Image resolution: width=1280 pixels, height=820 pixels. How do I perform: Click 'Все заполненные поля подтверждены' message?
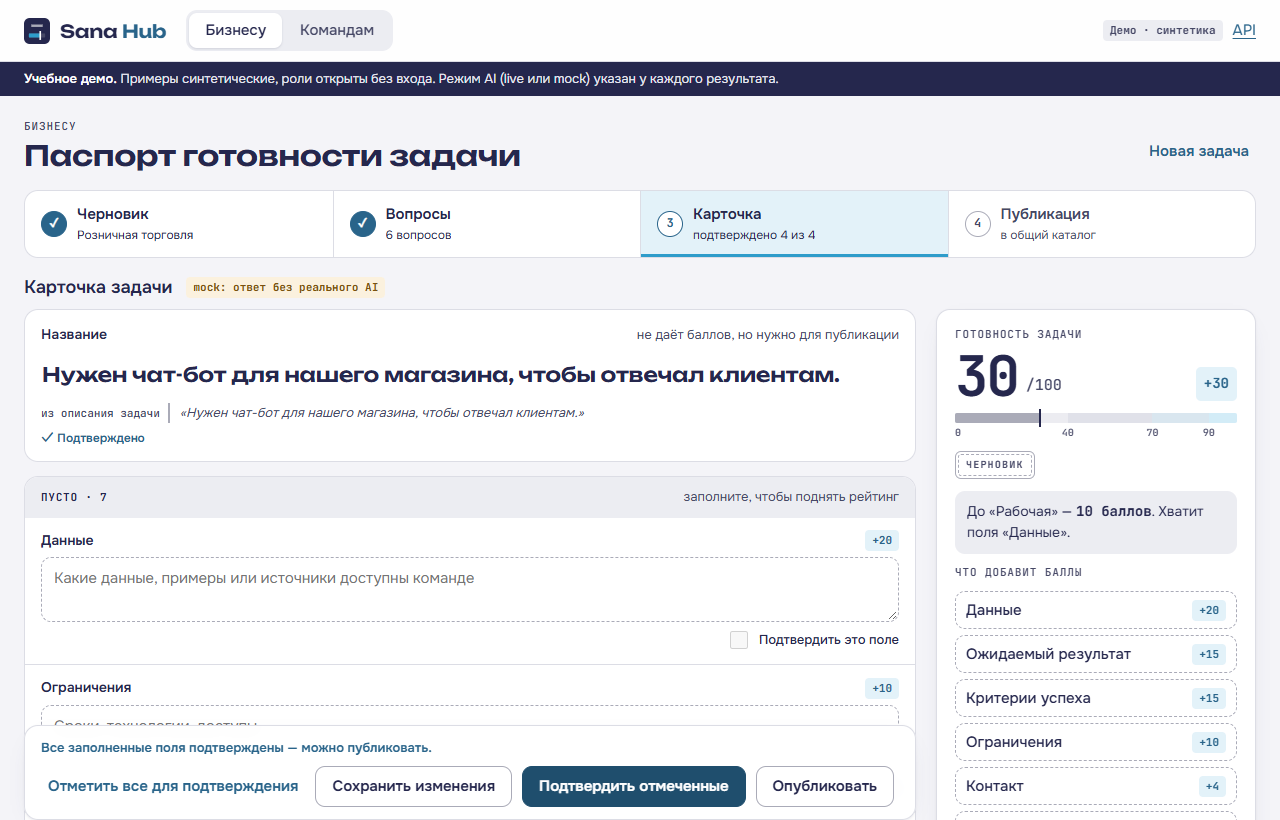236,748
